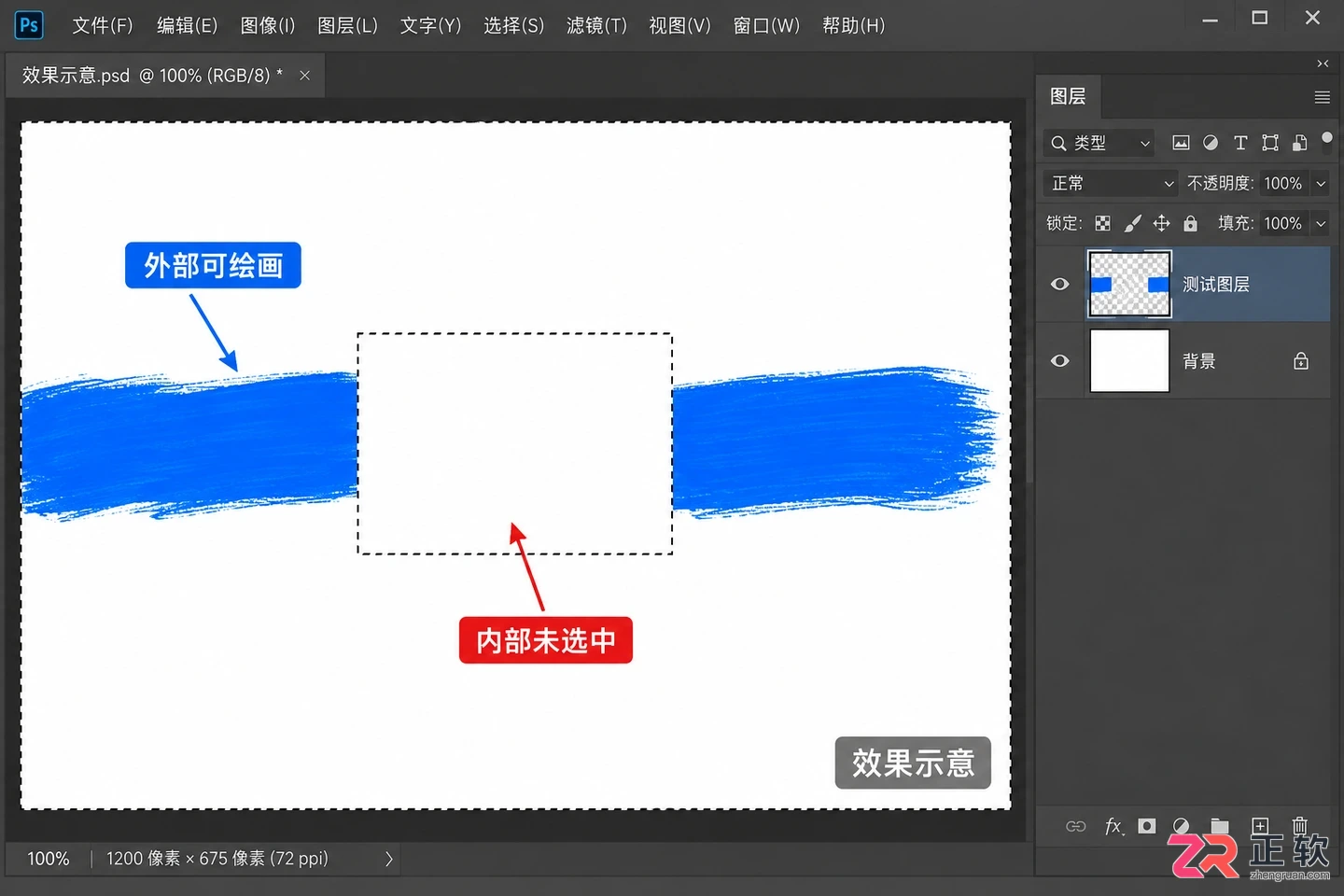The width and height of the screenshot is (1344, 896).
Task: Toggle lock image pixels brush icon
Action: (1132, 223)
